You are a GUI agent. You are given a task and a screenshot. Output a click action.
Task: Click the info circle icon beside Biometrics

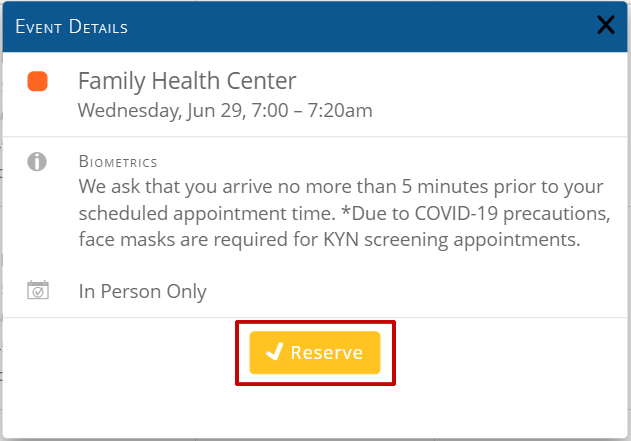[37, 162]
